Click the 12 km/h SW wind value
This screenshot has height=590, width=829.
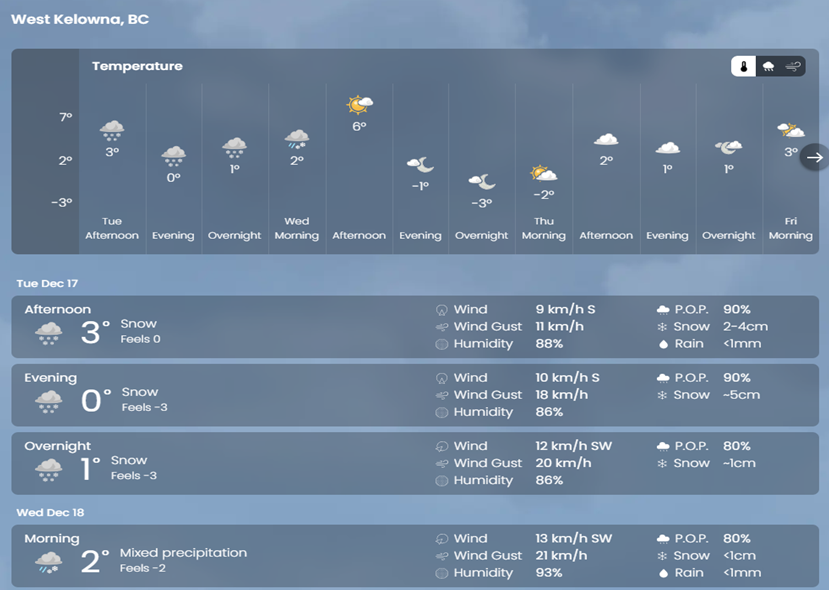pos(574,446)
